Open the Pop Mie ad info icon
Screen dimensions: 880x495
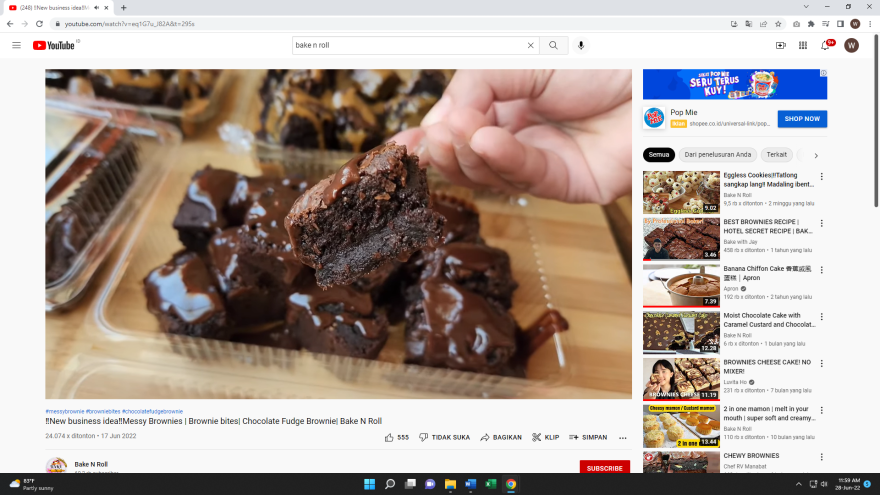click(x=823, y=73)
